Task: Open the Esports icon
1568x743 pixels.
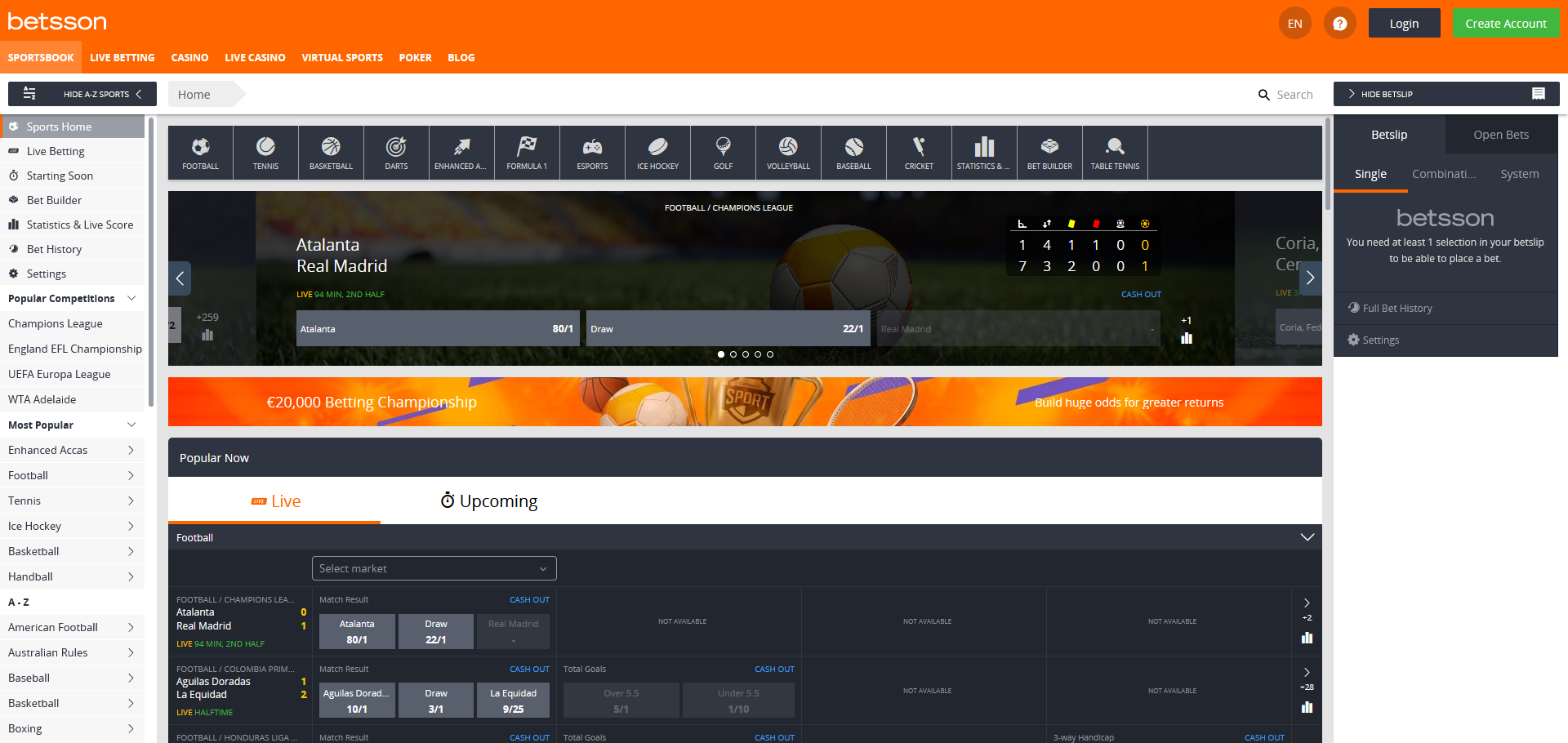Action: pyautogui.click(x=592, y=153)
